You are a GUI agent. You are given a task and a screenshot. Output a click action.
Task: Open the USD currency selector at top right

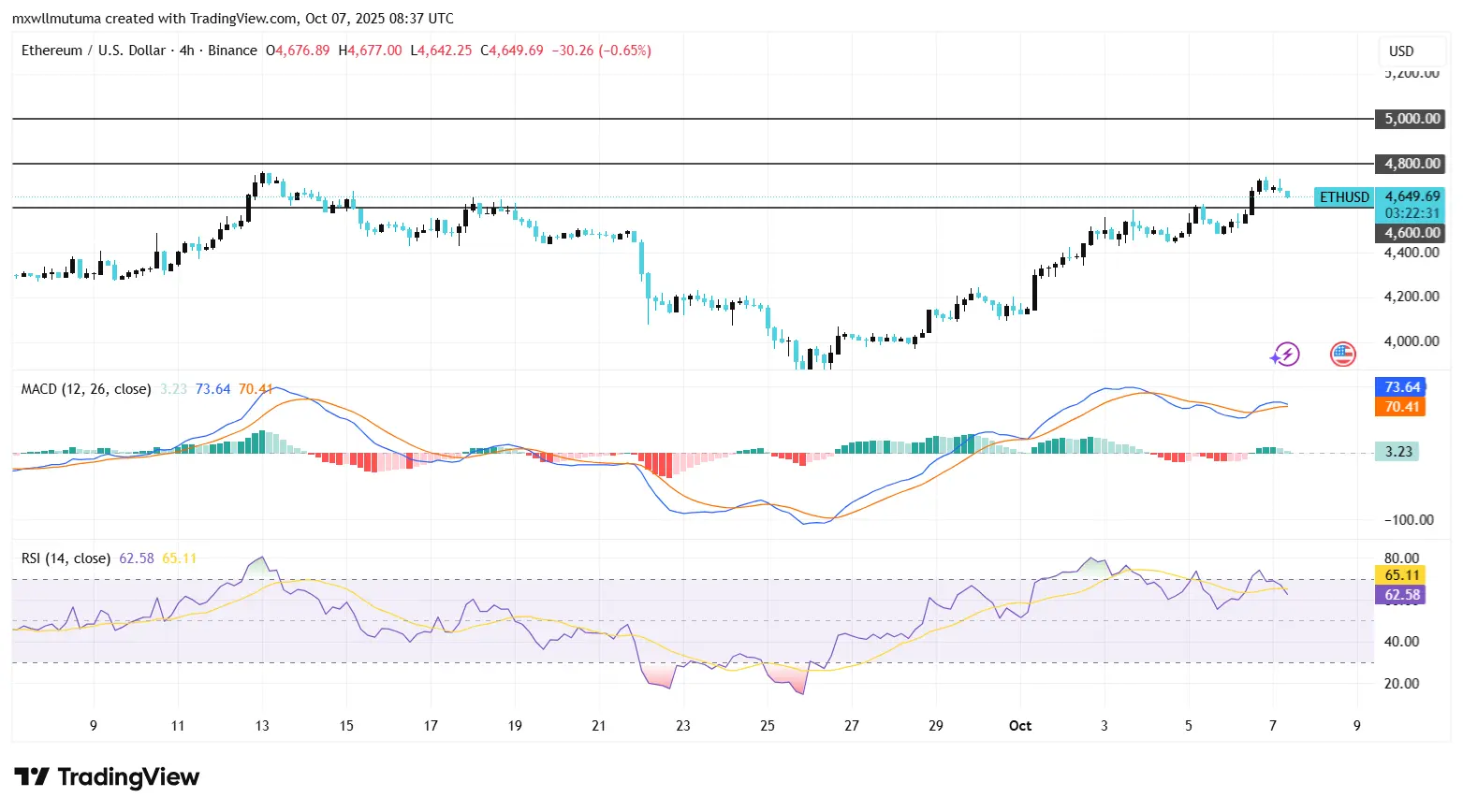coord(1411,51)
